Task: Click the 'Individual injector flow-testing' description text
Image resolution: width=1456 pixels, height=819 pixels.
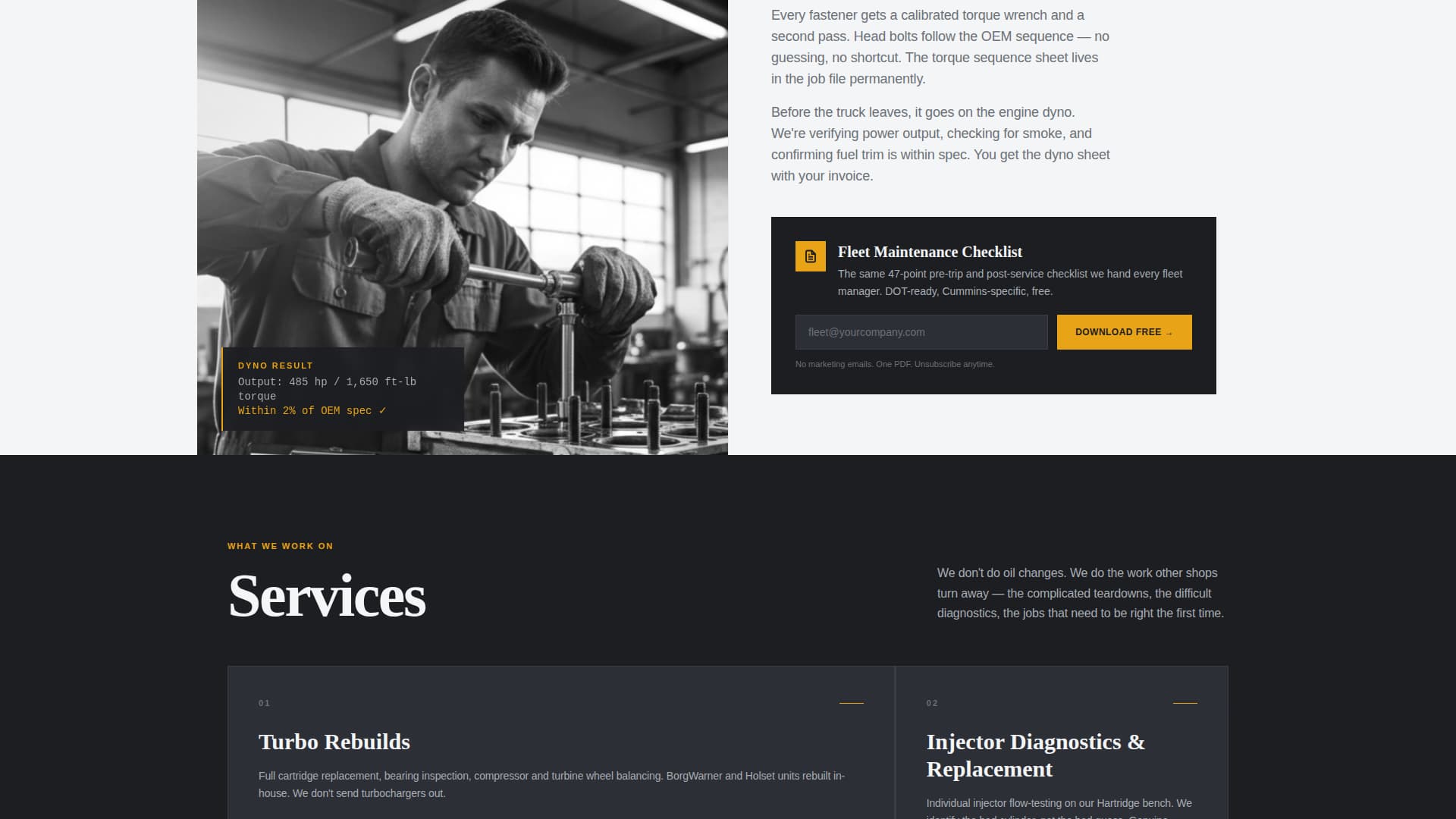Action: point(1059,808)
